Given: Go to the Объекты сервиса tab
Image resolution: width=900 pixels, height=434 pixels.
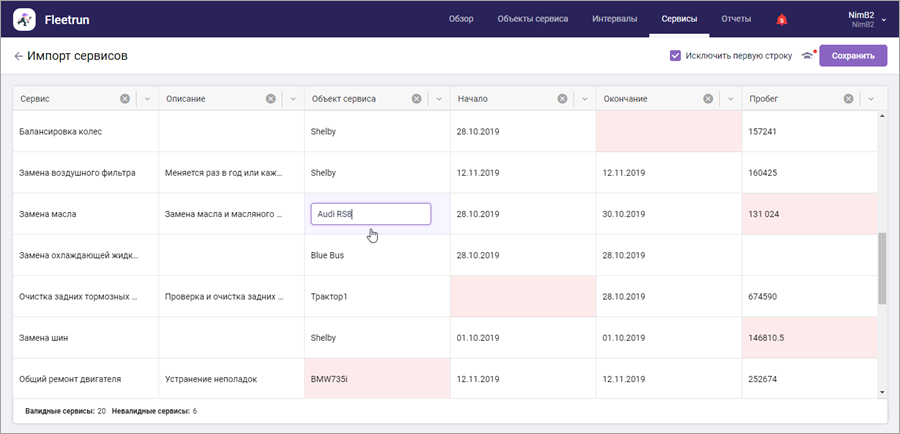Looking at the screenshot, I should click(533, 19).
